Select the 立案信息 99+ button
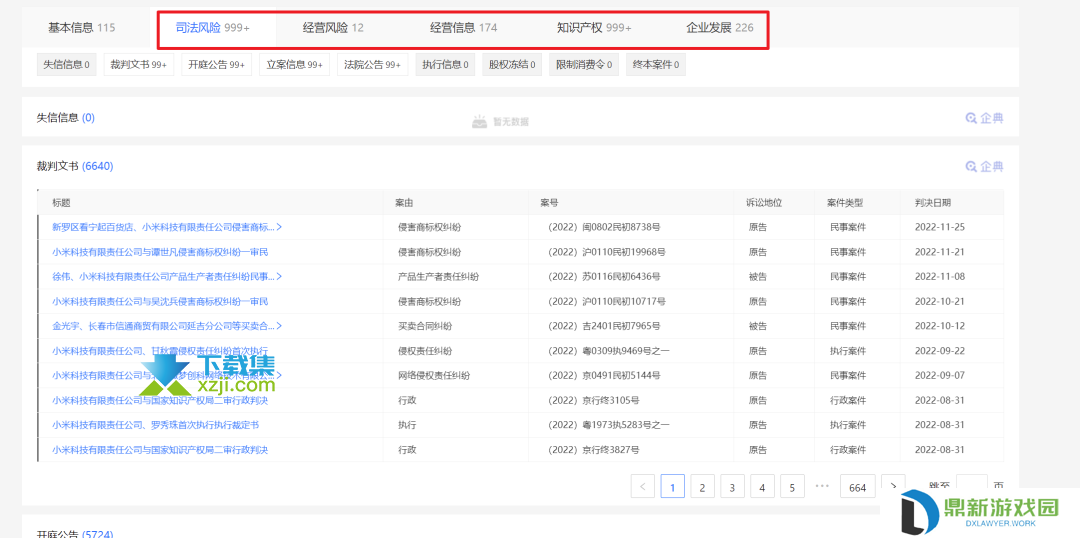Viewport: 1080px width, 538px height. coord(294,65)
